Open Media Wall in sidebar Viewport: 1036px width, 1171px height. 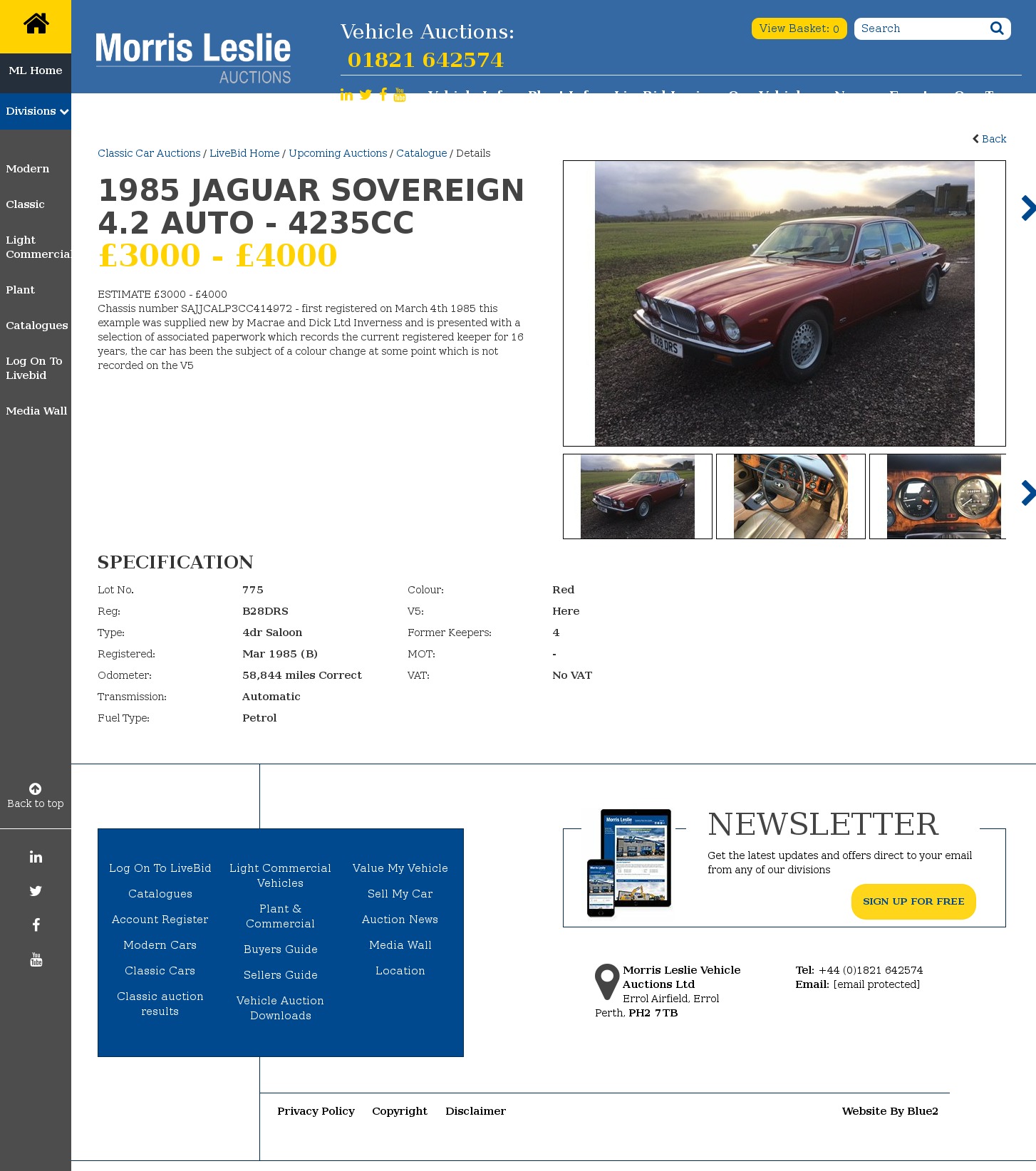point(36,411)
